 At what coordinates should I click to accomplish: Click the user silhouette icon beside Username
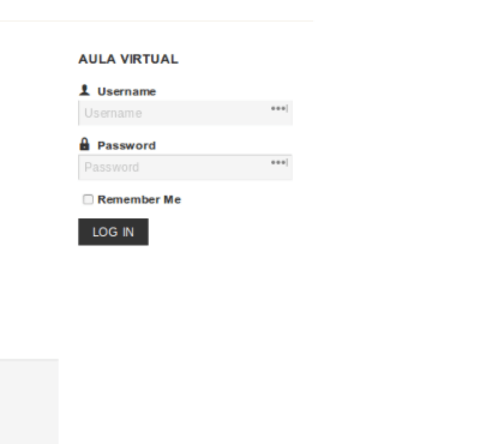(84, 90)
